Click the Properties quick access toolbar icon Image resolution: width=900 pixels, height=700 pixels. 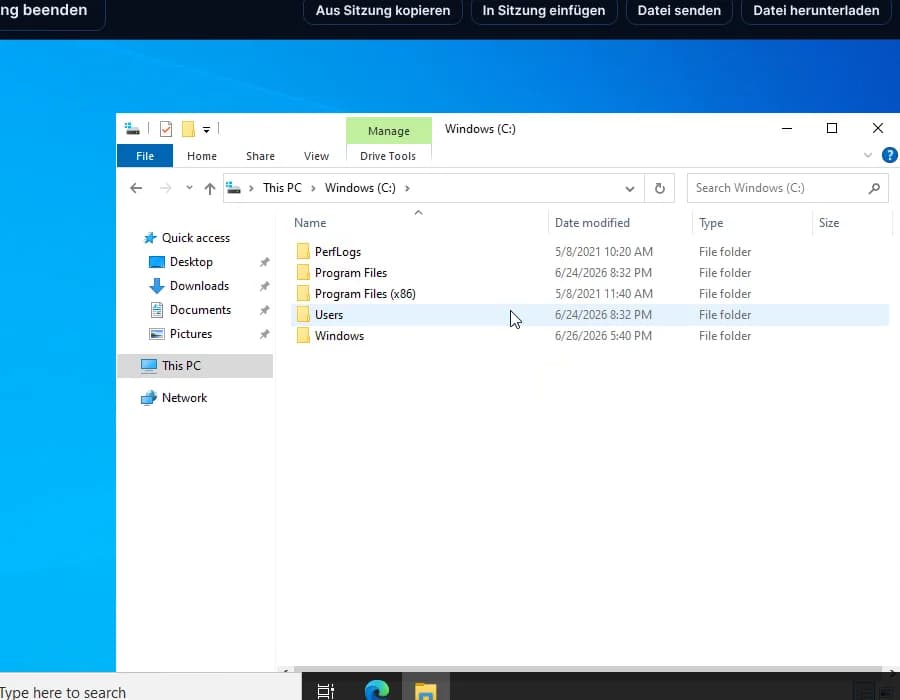166,129
